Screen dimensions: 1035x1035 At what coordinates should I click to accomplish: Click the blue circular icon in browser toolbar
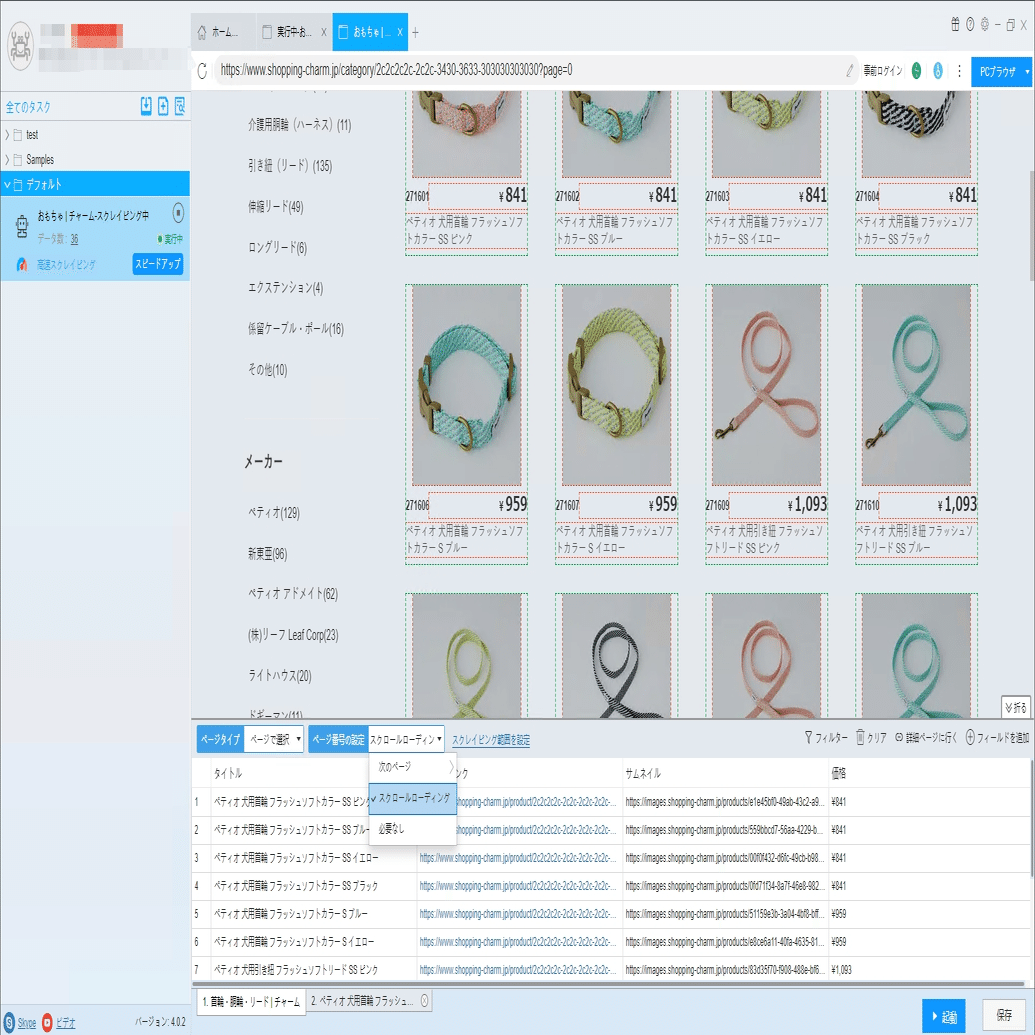coord(938,71)
